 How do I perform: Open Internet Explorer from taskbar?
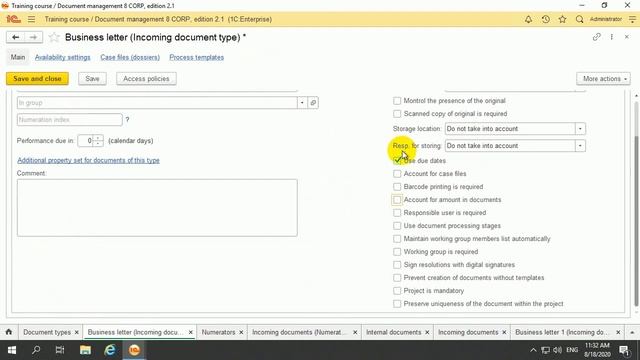click(109, 350)
